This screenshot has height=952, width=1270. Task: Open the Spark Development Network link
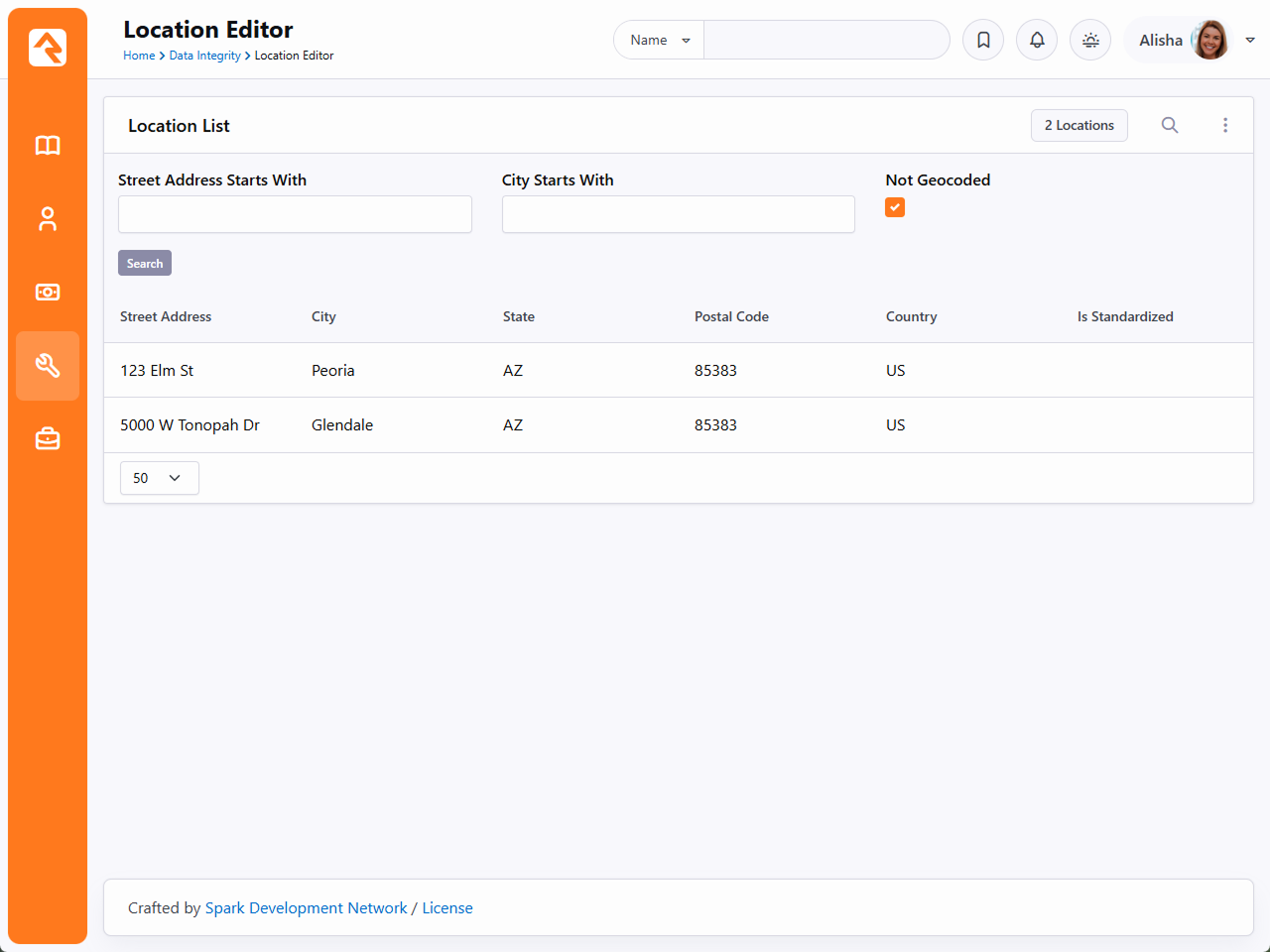coord(306,907)
